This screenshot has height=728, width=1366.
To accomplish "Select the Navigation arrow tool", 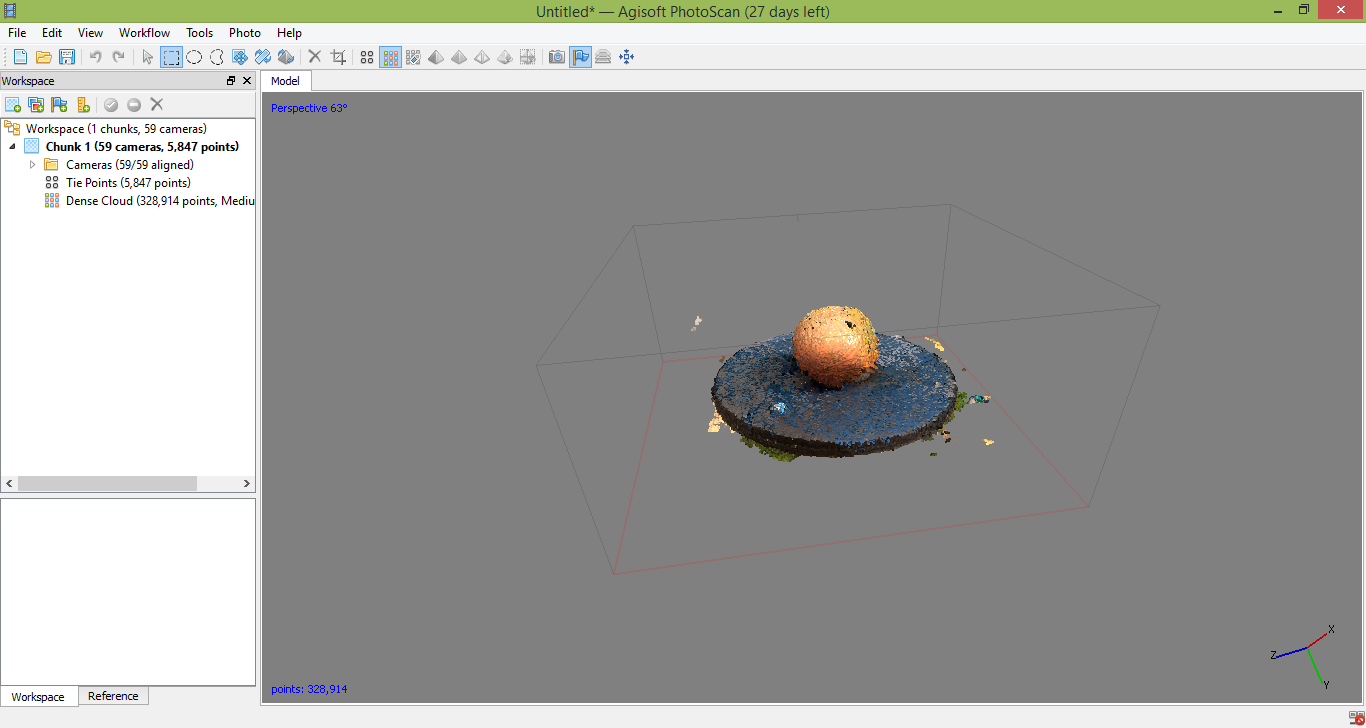I will [148, 57].
